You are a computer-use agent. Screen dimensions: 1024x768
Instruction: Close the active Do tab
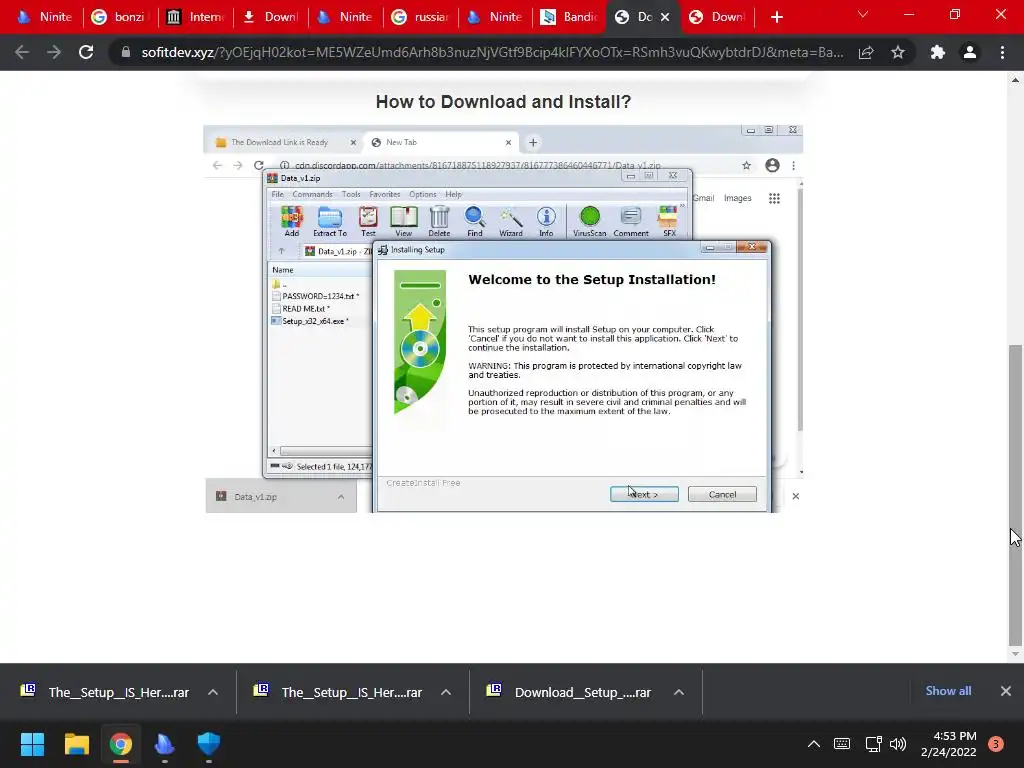tap(665, 17)
